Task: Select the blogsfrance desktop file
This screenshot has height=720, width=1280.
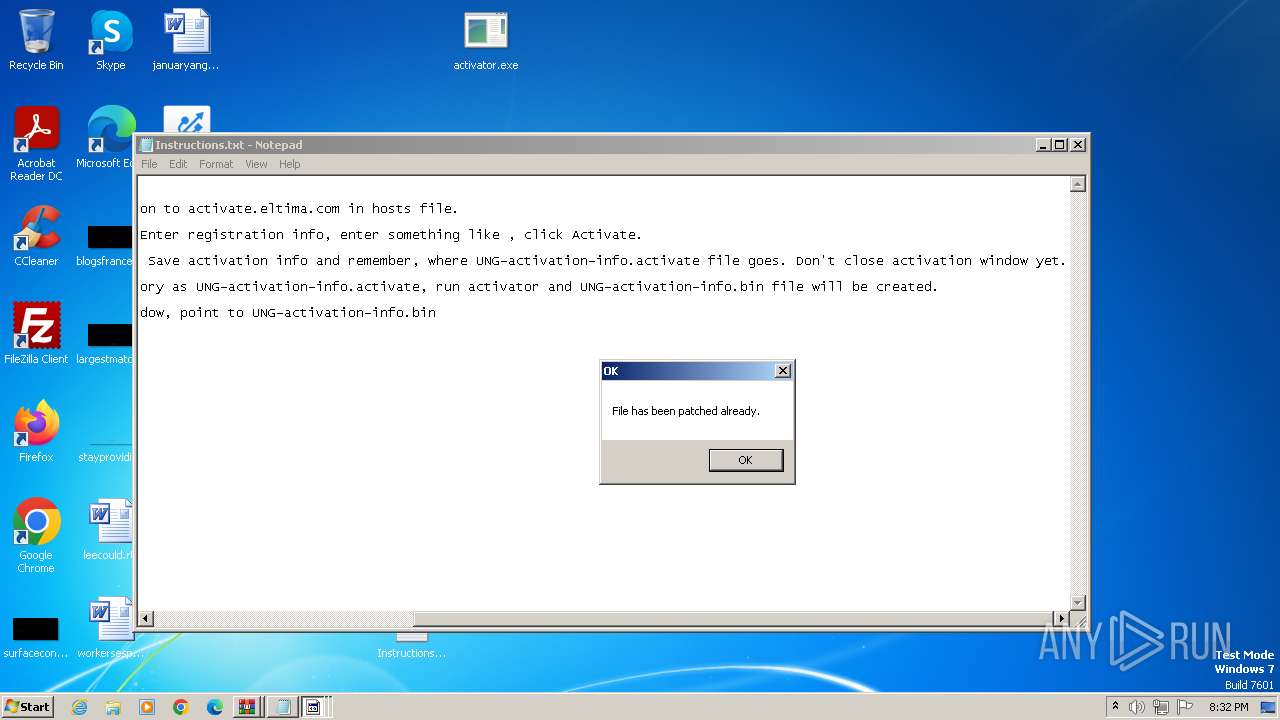Action: (106, 245)
